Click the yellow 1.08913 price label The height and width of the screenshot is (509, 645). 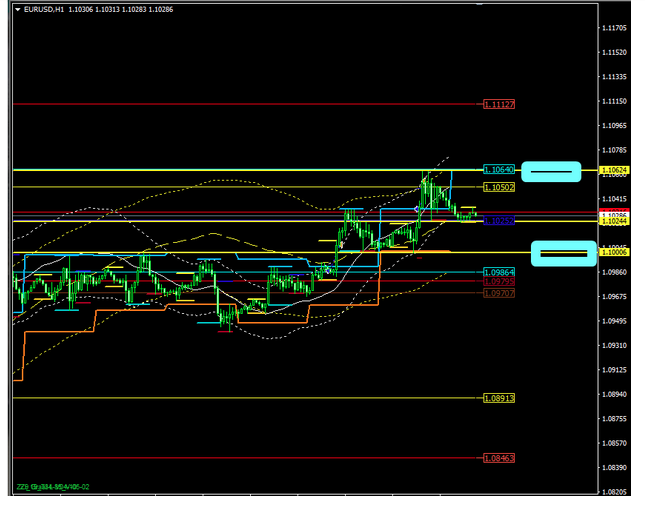[498, 398]
